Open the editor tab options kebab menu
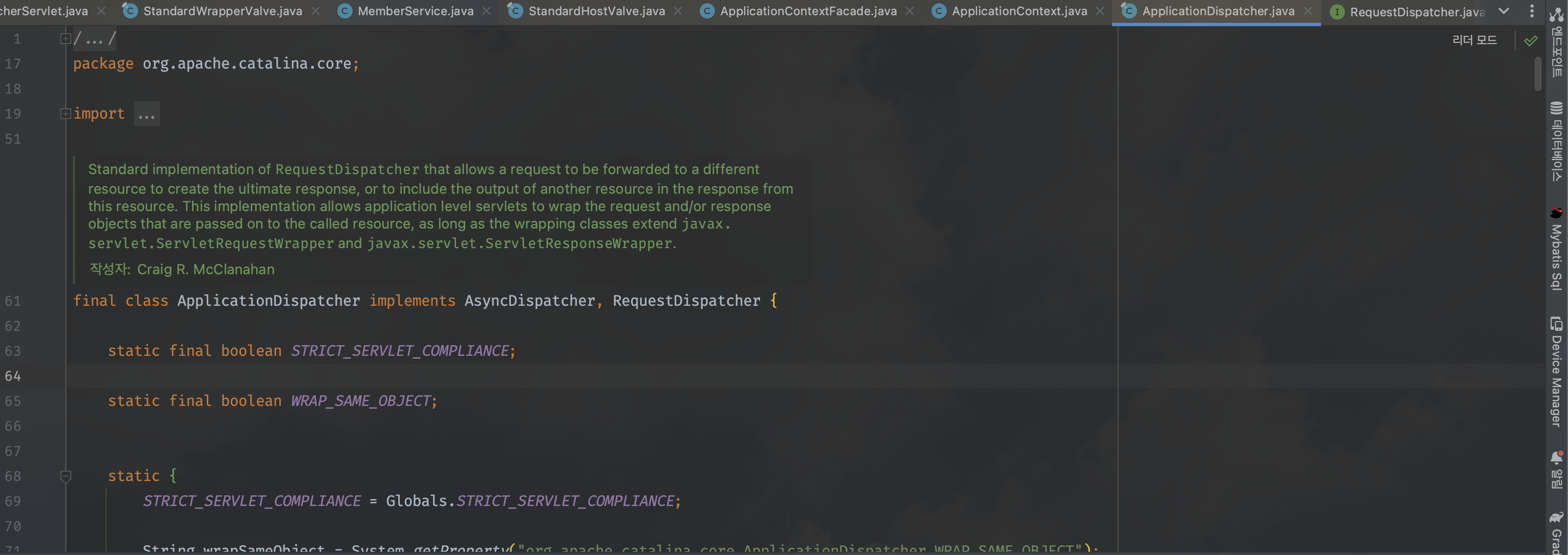 click(1532, 11)
